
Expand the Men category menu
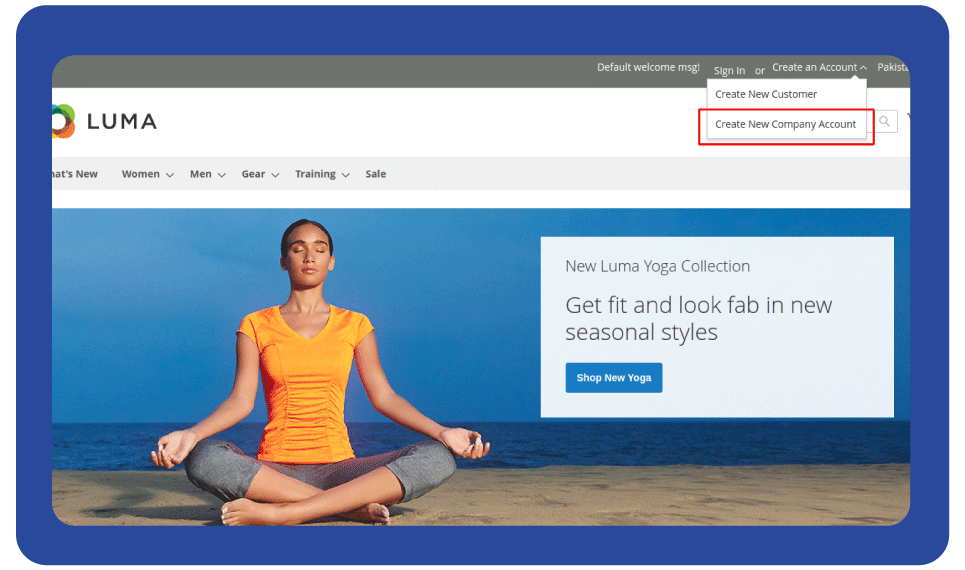click(x=207, y=174)
